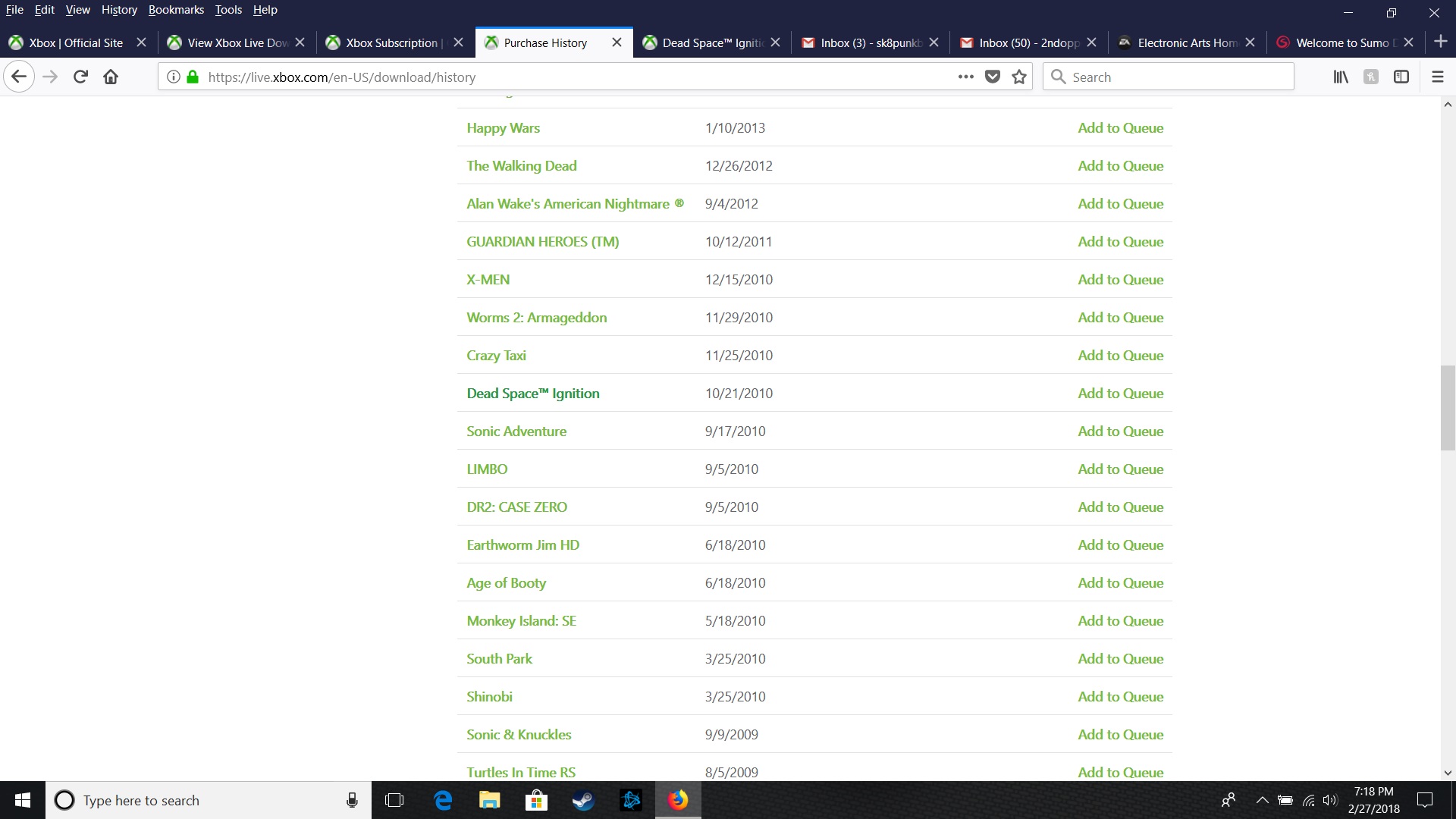Bookmark this page with the star
The width and height of the screenshot is (1456, 819).
1019,77
